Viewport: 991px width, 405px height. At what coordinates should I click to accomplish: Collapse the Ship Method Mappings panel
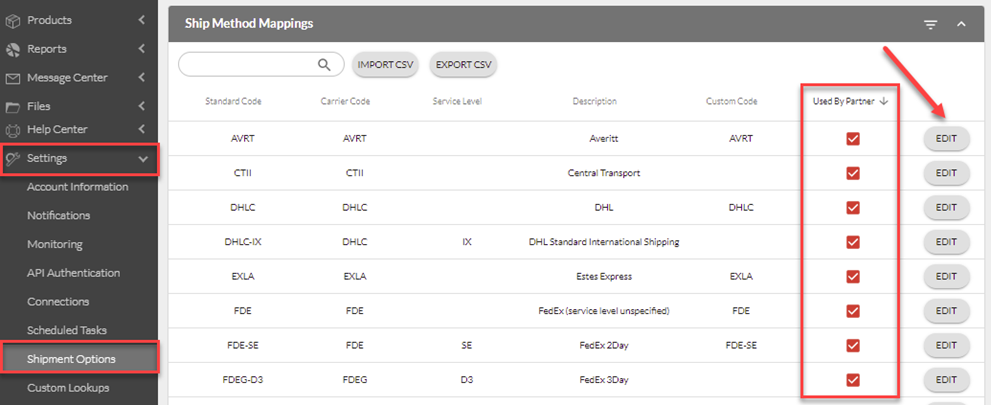[961, 24]
